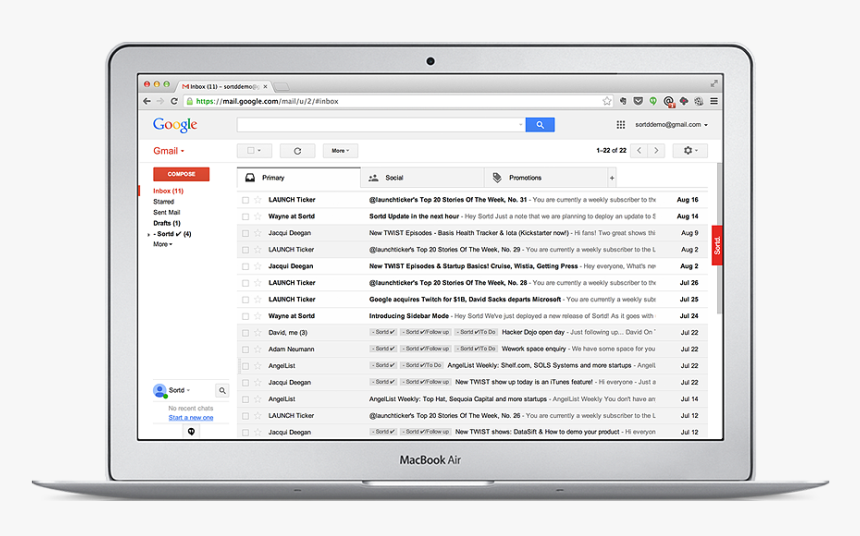860x536 pixels.
Task: Click the Hangouts quote icon below chats
Action: 191,432
